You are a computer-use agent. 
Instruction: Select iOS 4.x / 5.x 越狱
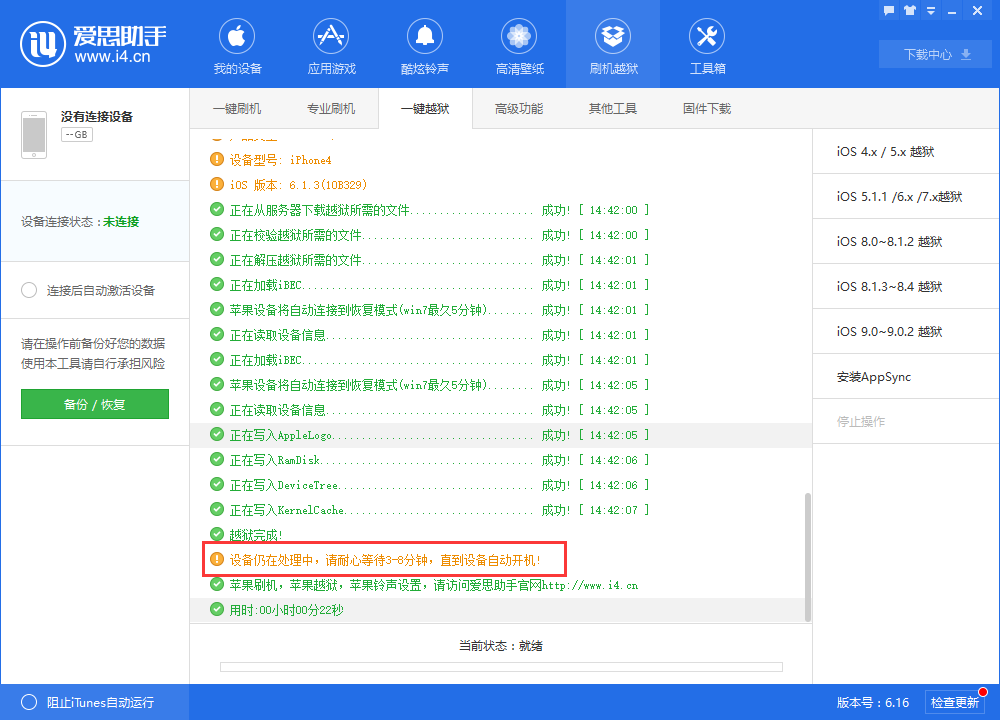(x=906, y=151)
